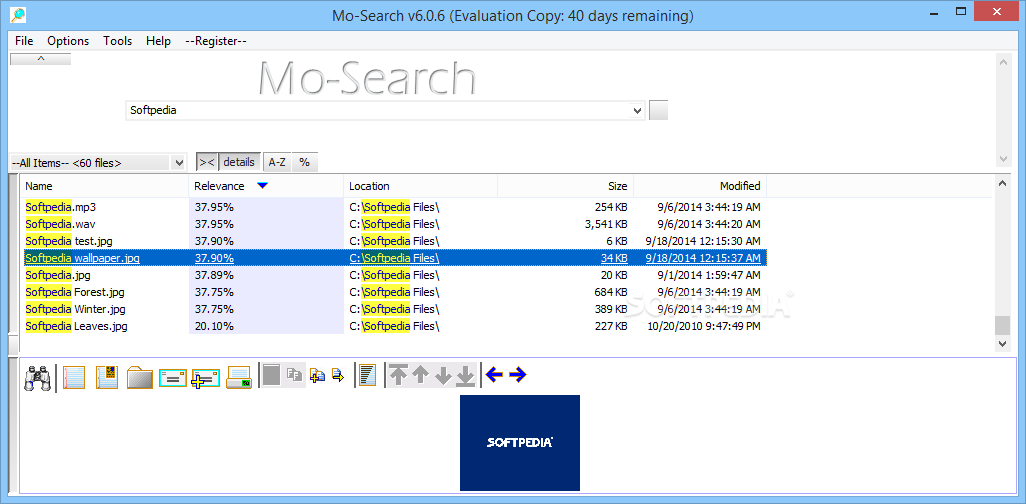Image resolution: width=1026 pixels, height=504 pixels.
Task: Sort by the Modified column header
Action: click(700, 186)
